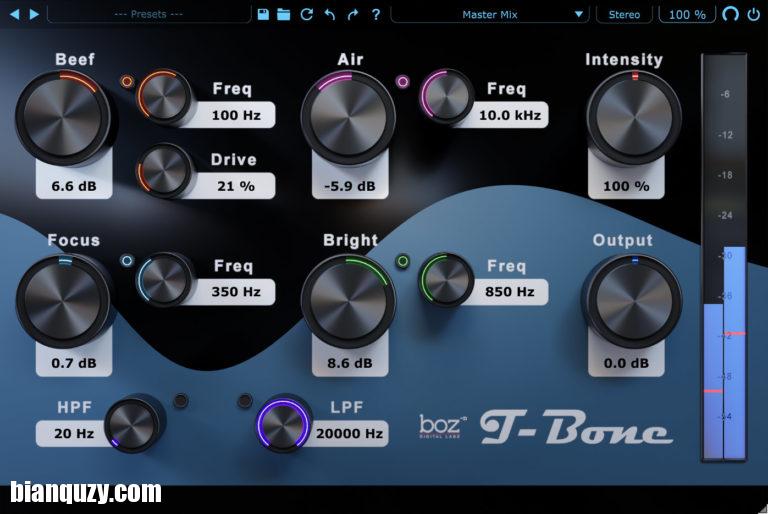Click the output level meter

click(x=724, y=257)
